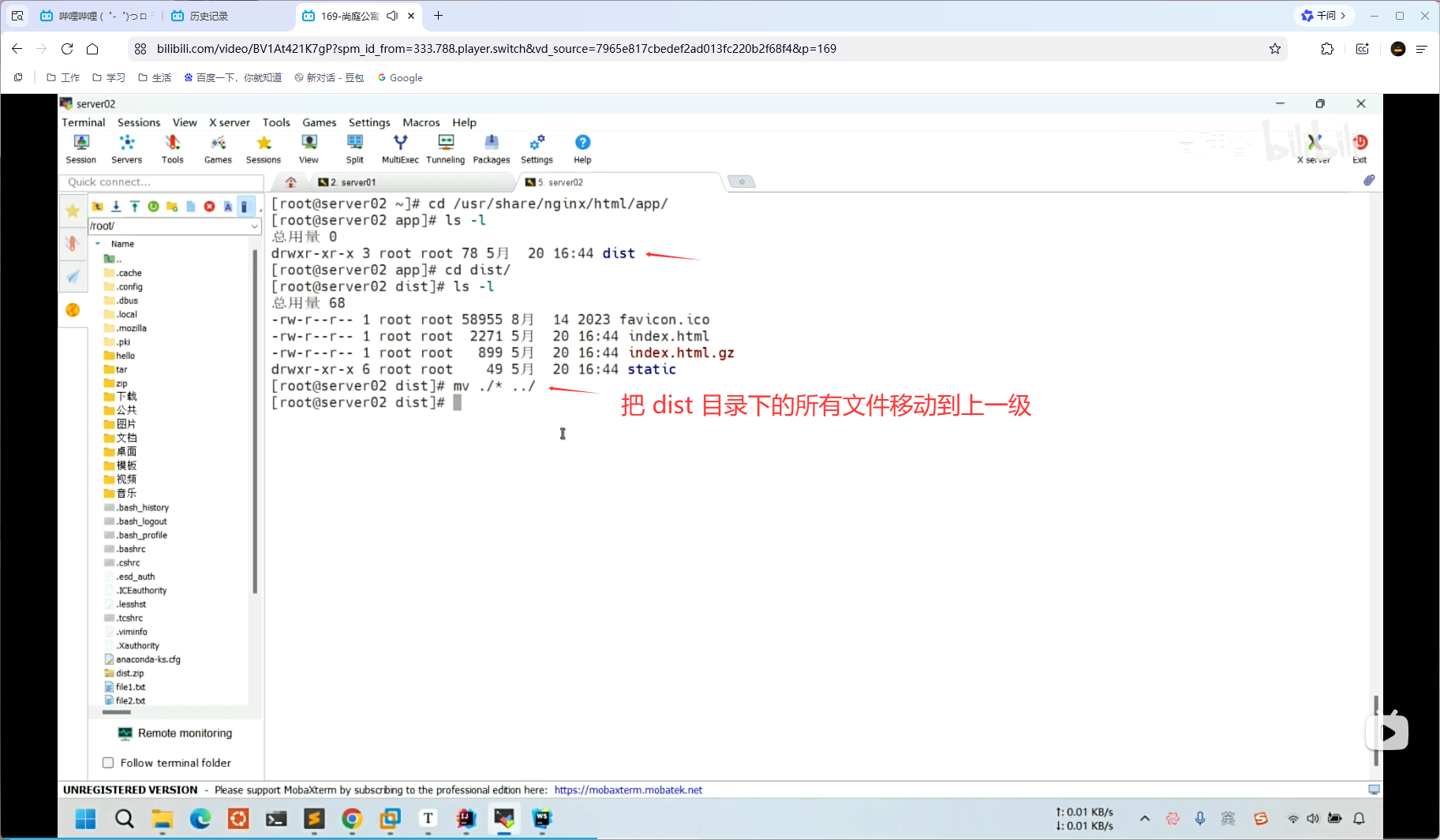Click the home tab icon
The height and width of the screenshot is (840, 1440).
pos(291,182)
